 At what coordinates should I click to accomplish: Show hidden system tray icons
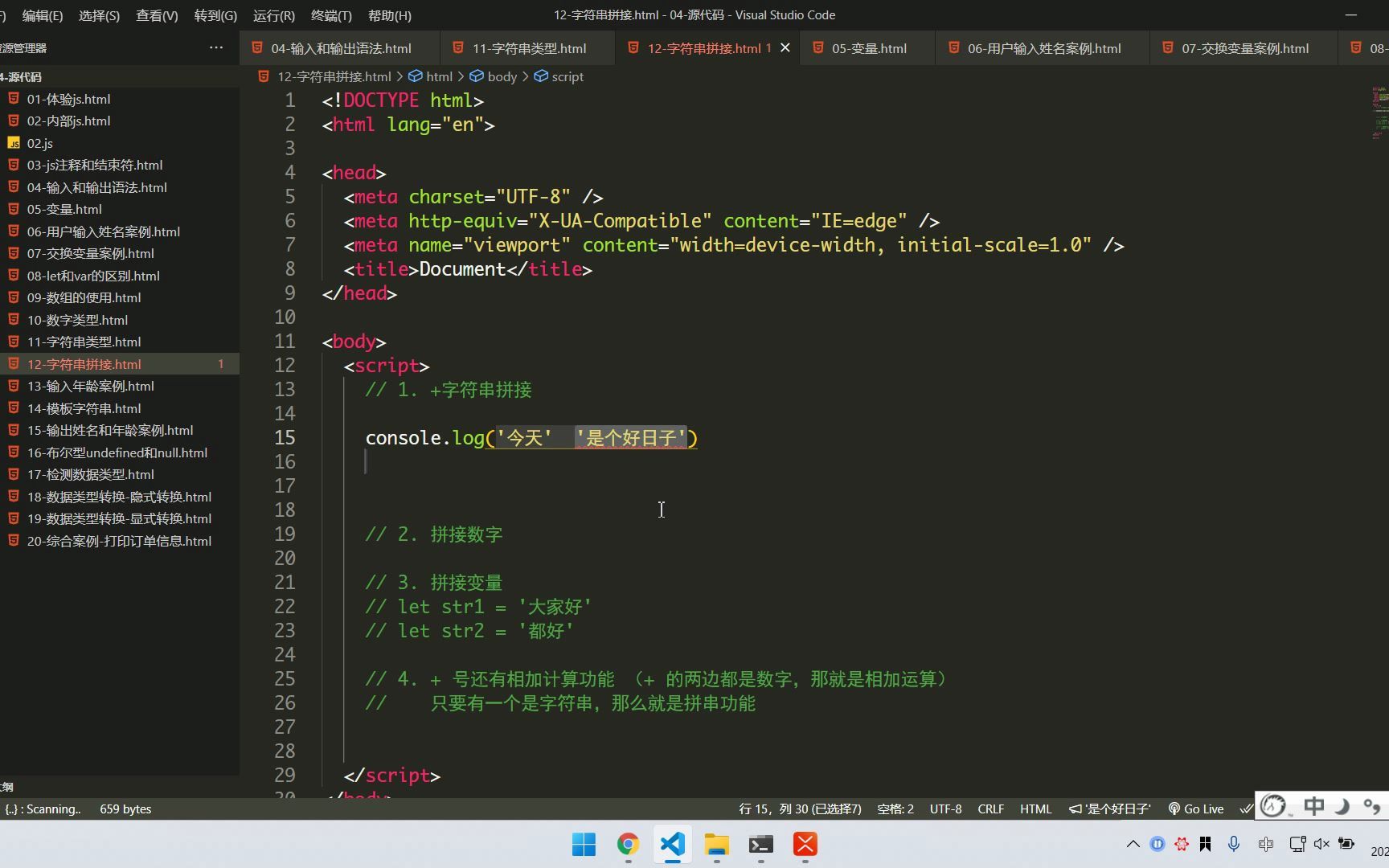coord(1133,845)
